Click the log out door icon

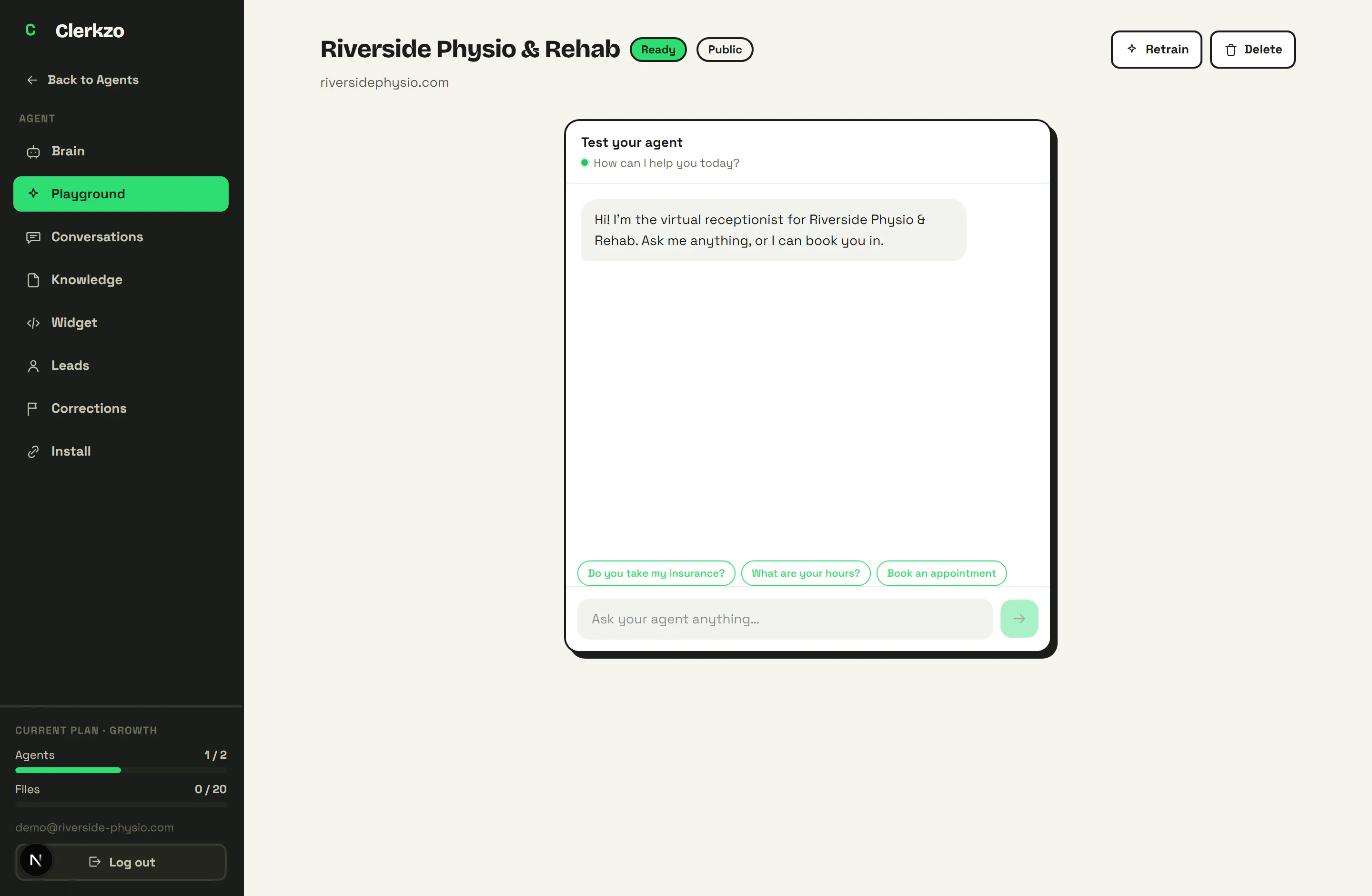(95, 861)
